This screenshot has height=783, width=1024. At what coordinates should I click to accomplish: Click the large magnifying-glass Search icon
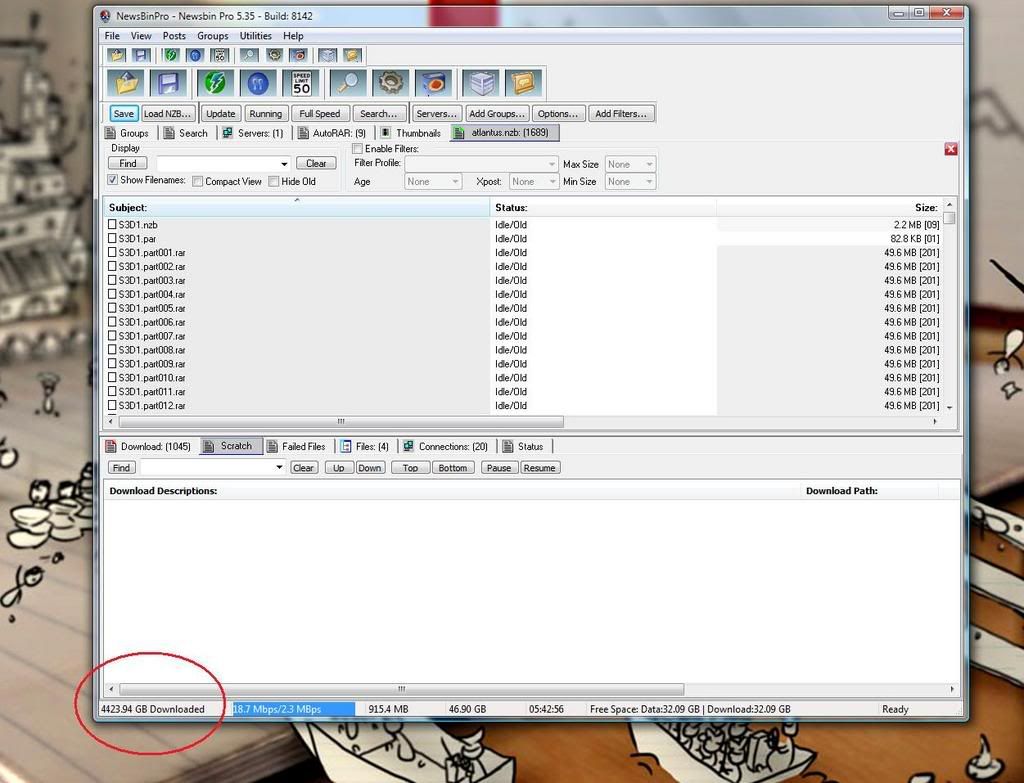coord(348,84)
